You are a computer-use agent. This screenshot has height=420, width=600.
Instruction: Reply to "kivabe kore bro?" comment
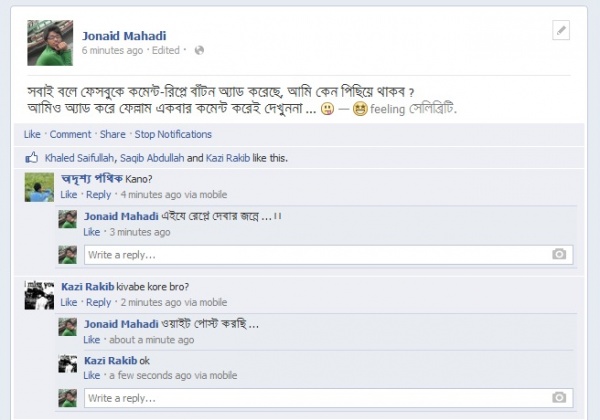click(x=99, y=302)
